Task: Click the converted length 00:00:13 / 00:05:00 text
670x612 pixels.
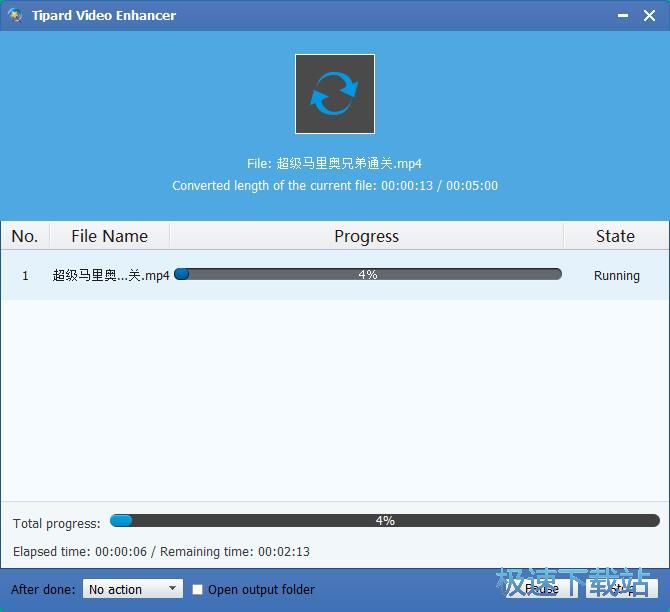Action: pyautogui.click(x=335, y=185)
